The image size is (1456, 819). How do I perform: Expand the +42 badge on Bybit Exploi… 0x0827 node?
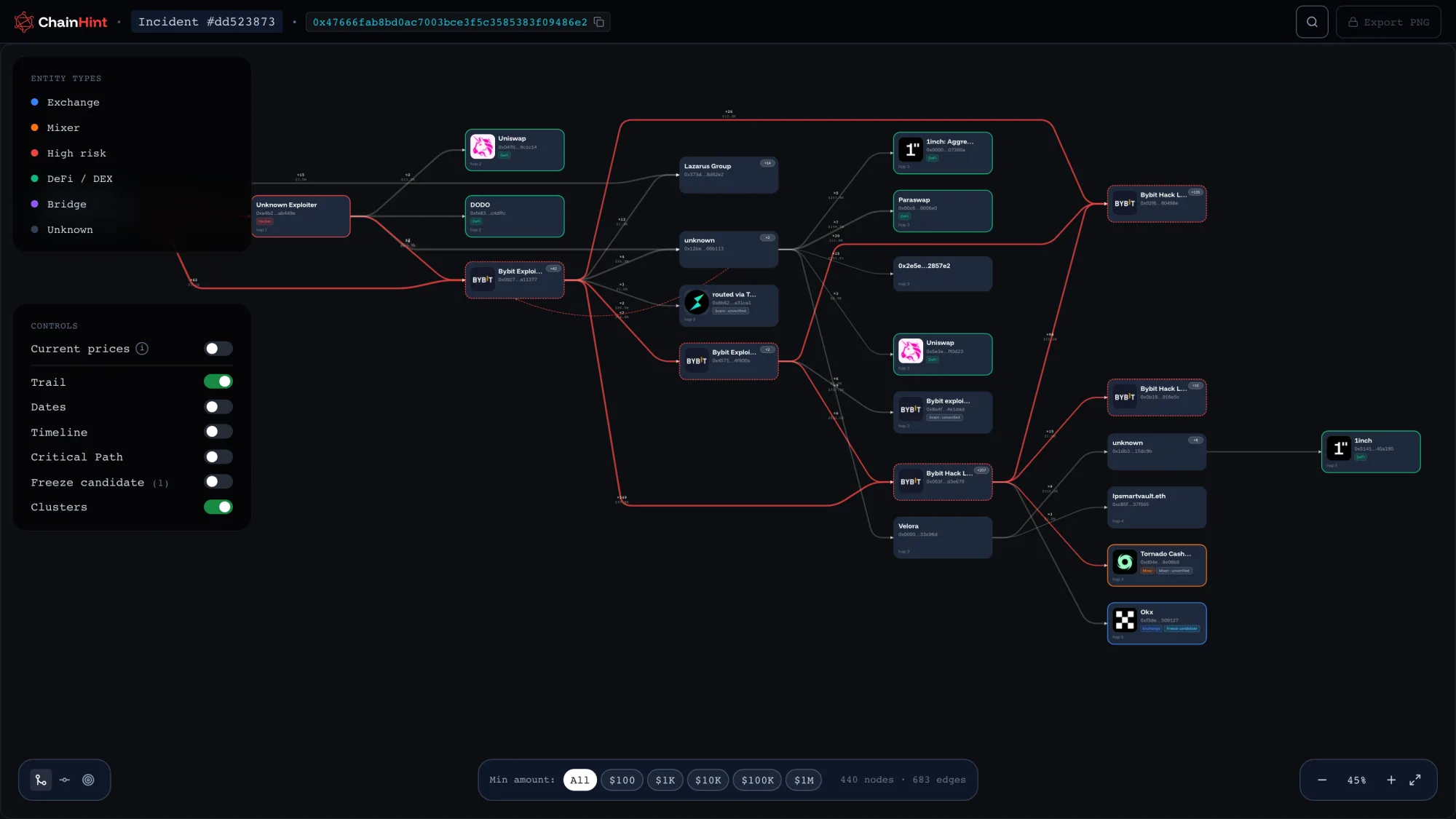[553, 269]
